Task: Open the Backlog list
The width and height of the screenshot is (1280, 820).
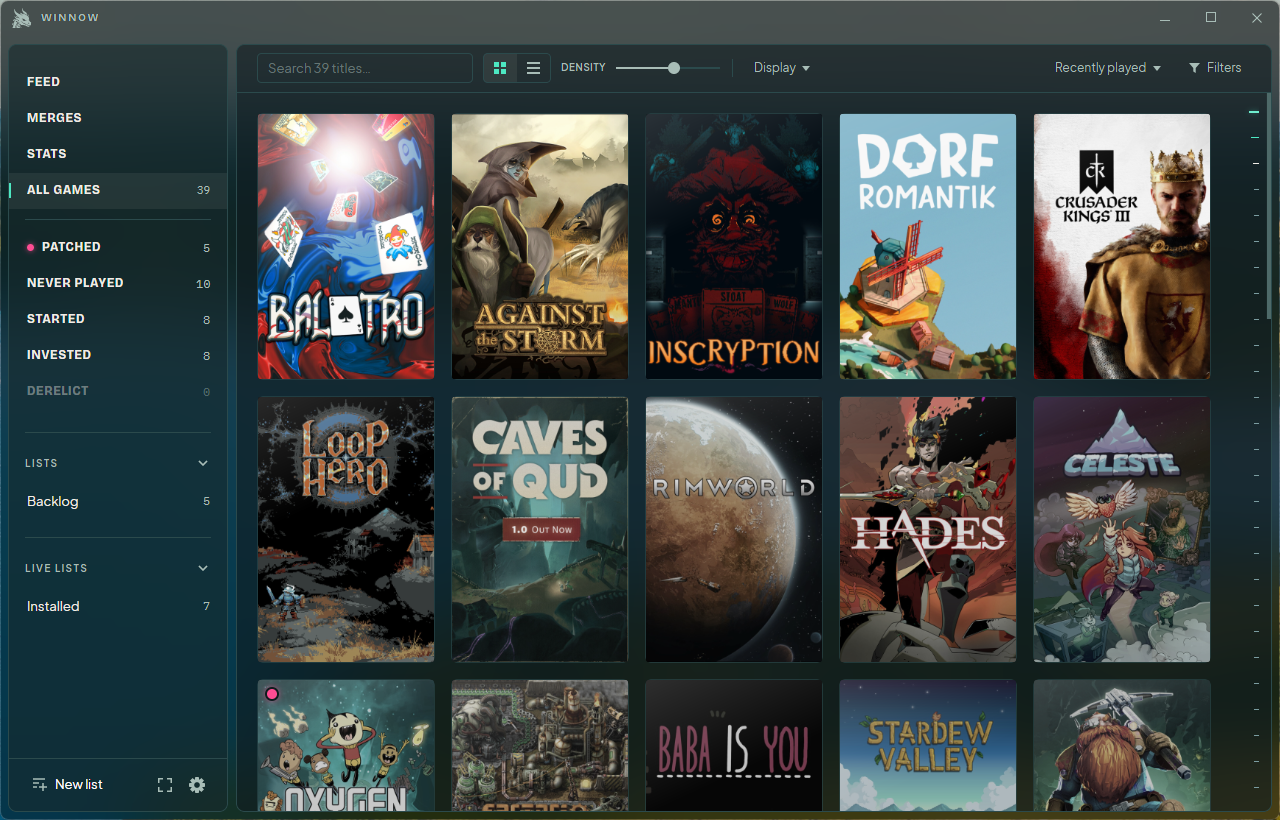Action: click(118, 501)
